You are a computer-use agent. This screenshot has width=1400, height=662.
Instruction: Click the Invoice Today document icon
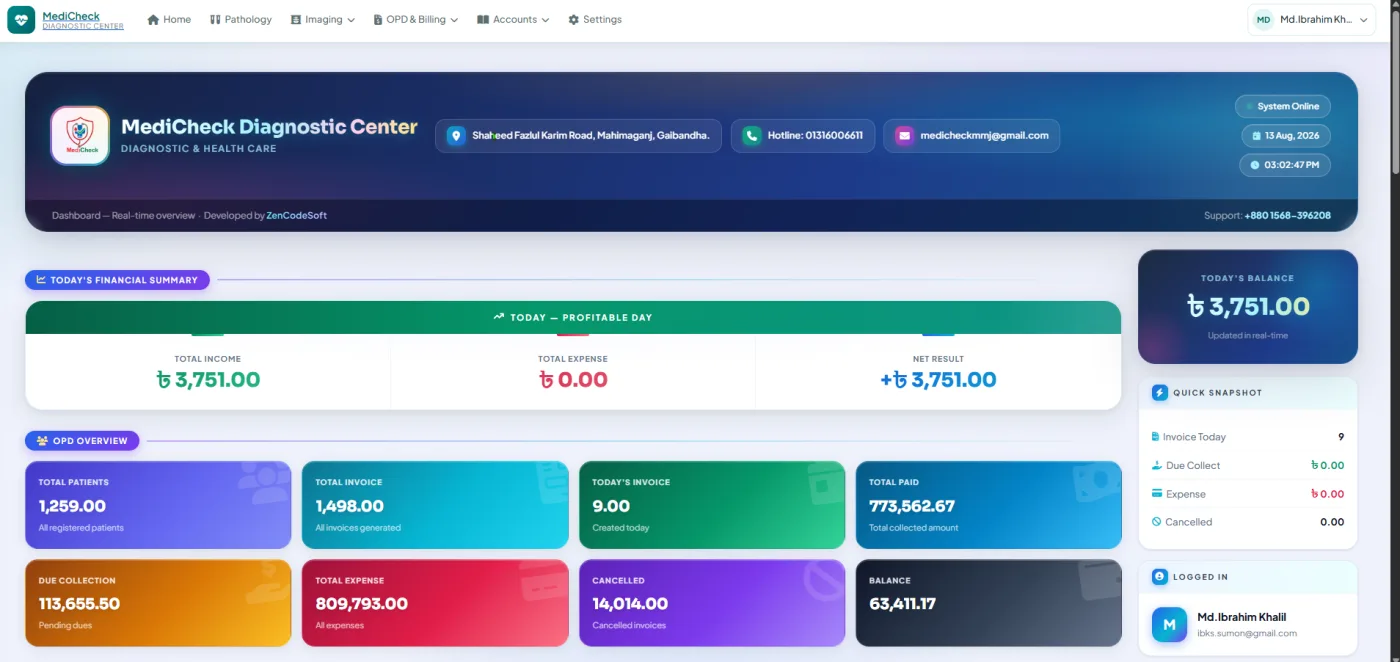click(1156, 437)
